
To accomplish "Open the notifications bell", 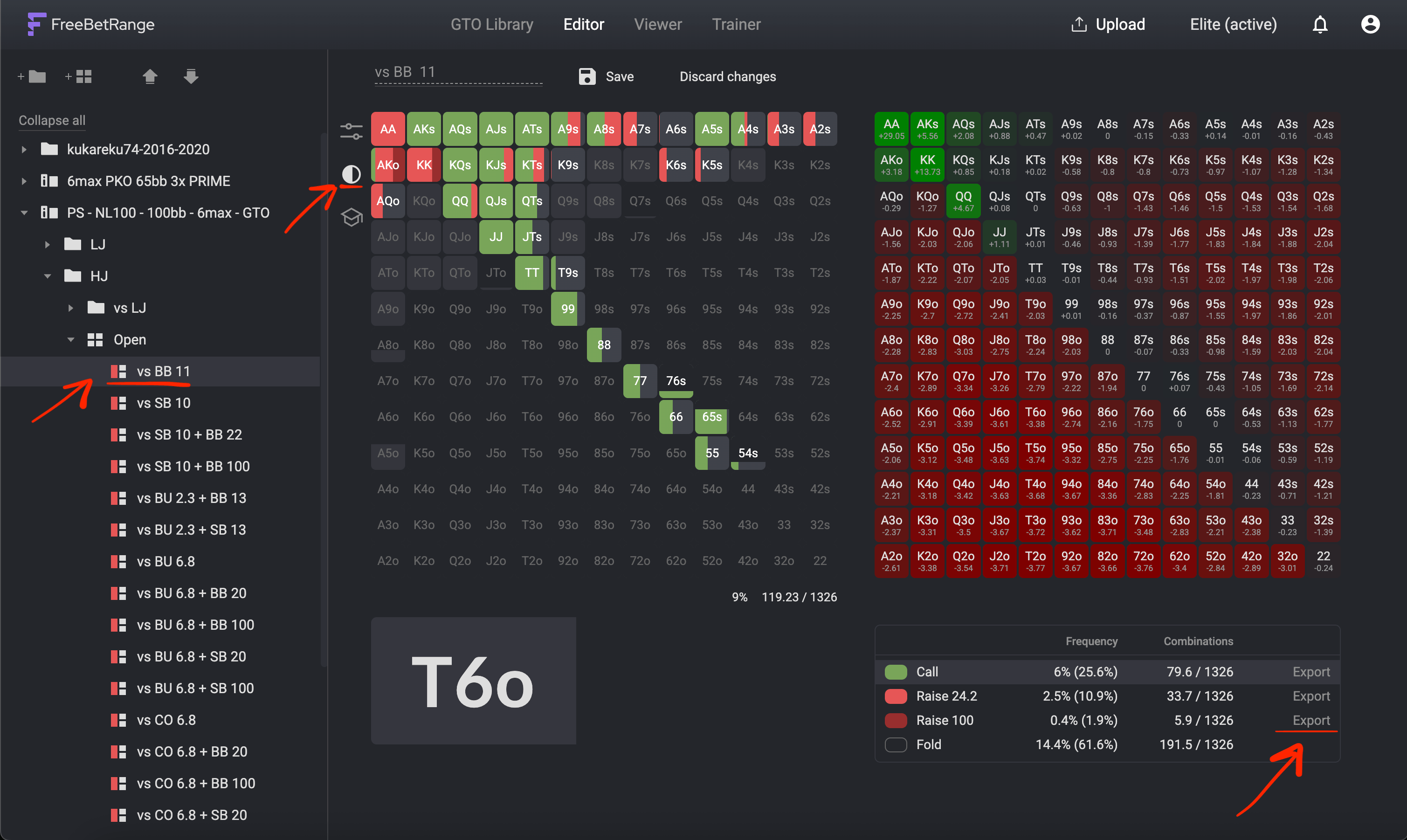I will point(1320,24).
